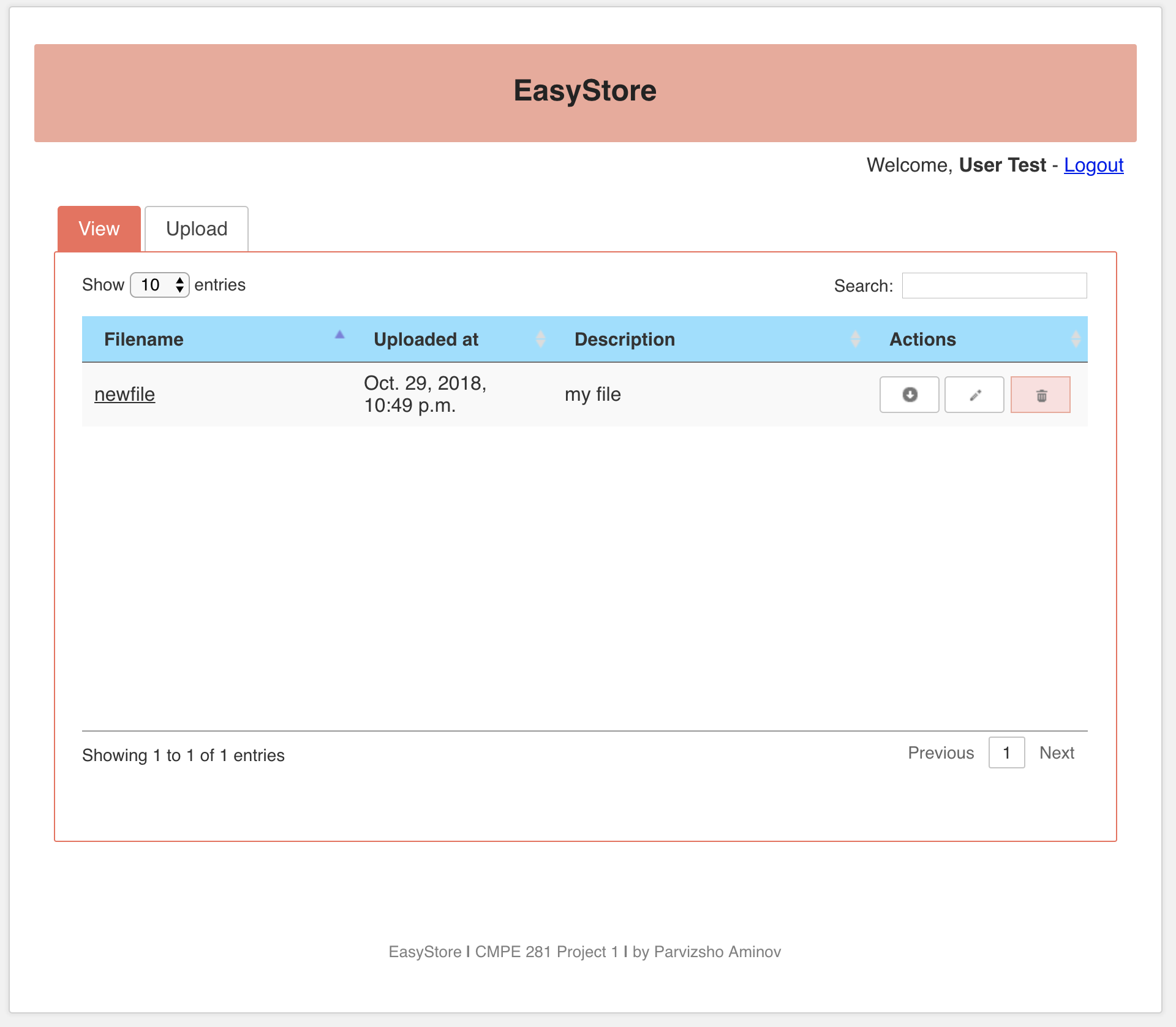Viewport: 1176px width, 1027px height.
Task: Focus the Search input field
Action: tap(994, 286)
